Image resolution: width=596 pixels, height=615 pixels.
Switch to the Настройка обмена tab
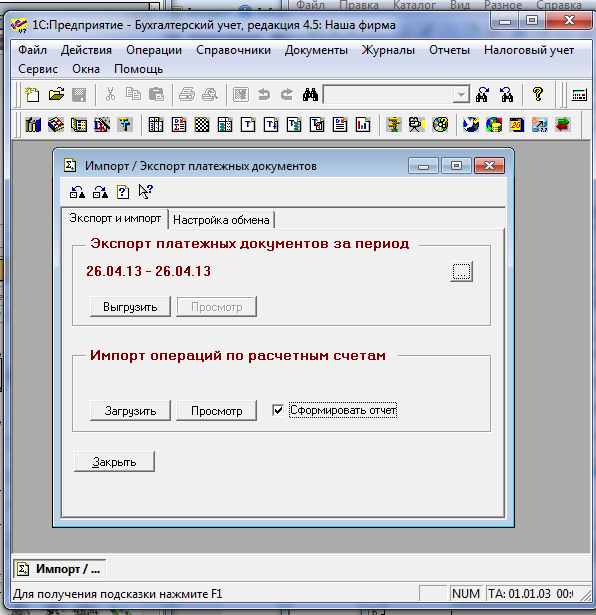point(221,220)
